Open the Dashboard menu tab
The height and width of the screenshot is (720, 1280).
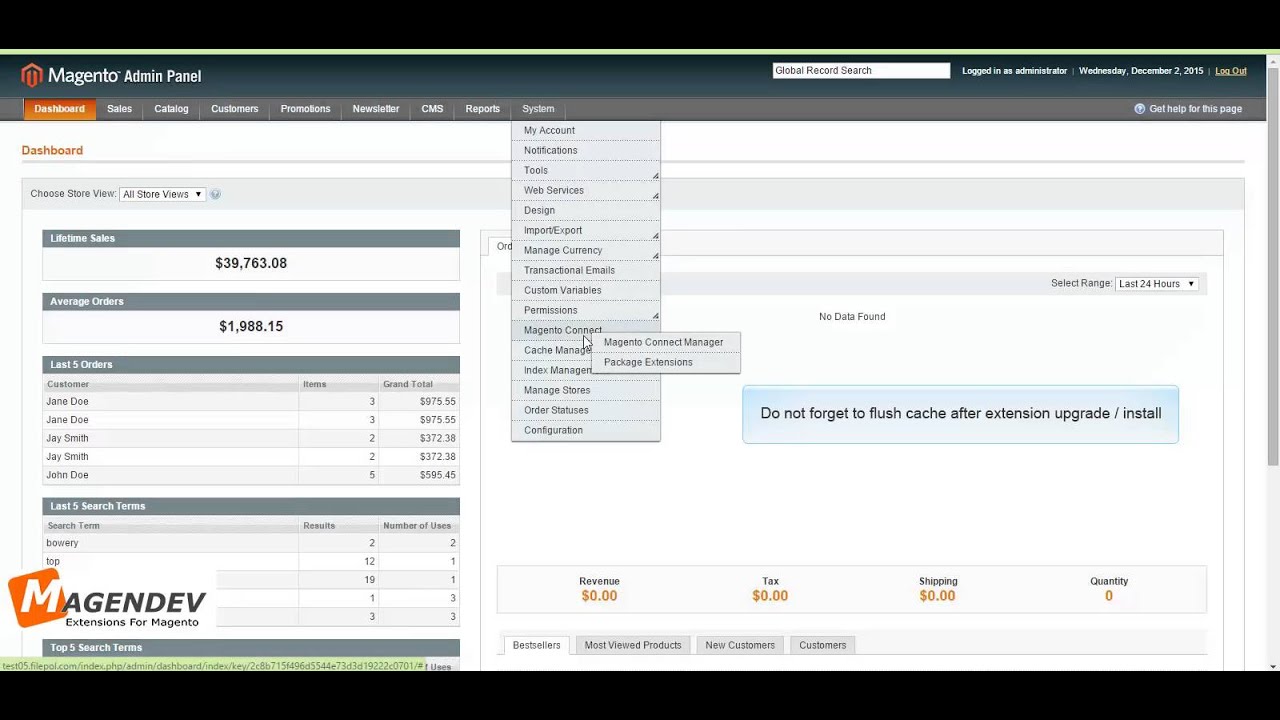(x=59, y=109)
